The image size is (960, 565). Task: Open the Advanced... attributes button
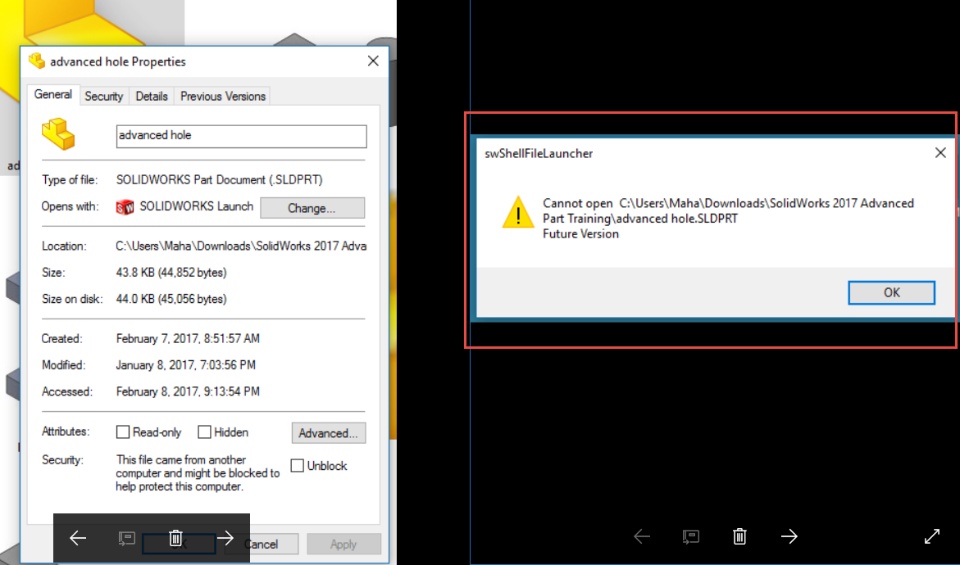point(328,433)
